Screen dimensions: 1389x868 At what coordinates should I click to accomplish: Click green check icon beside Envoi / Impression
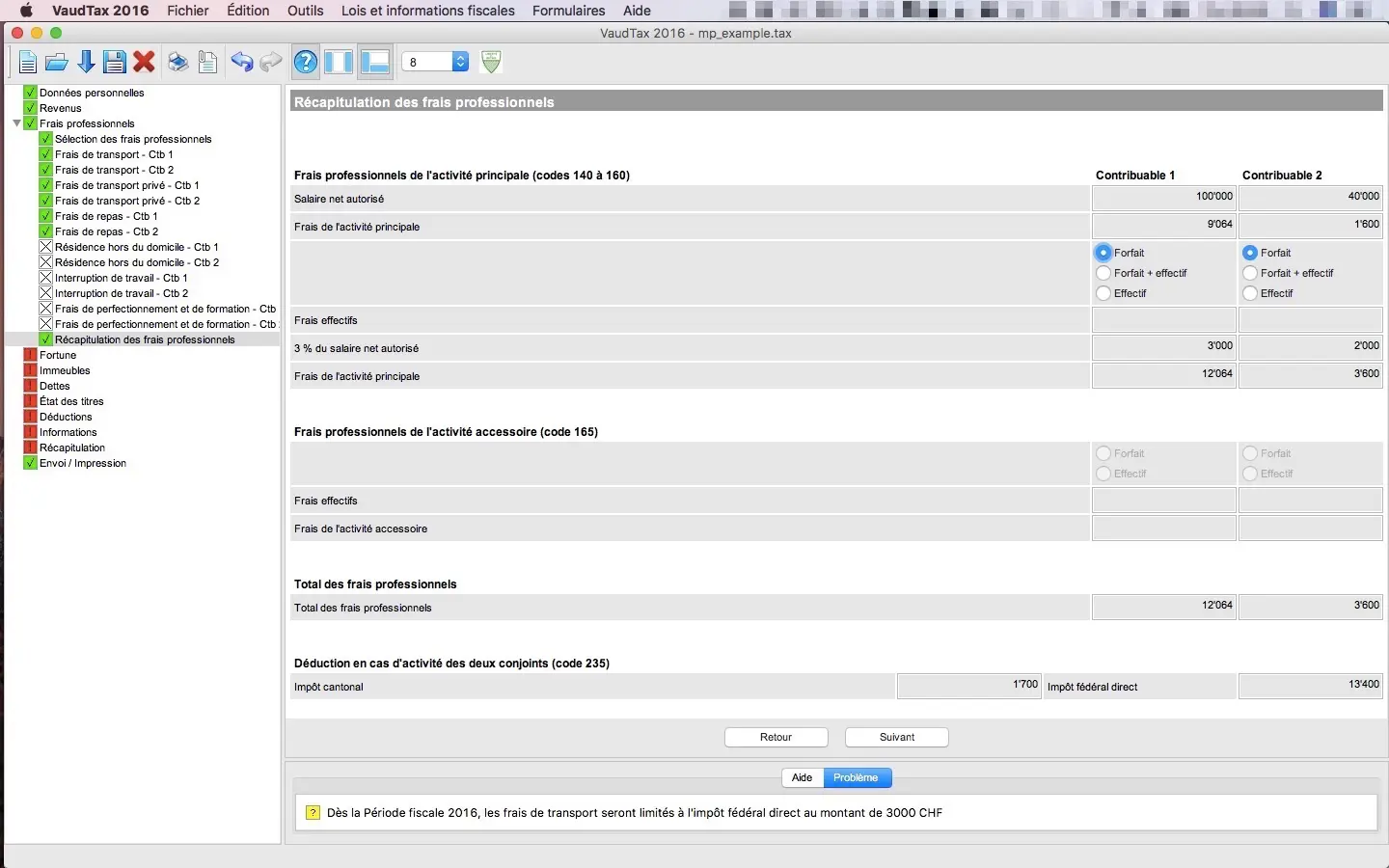click(30, 463)
